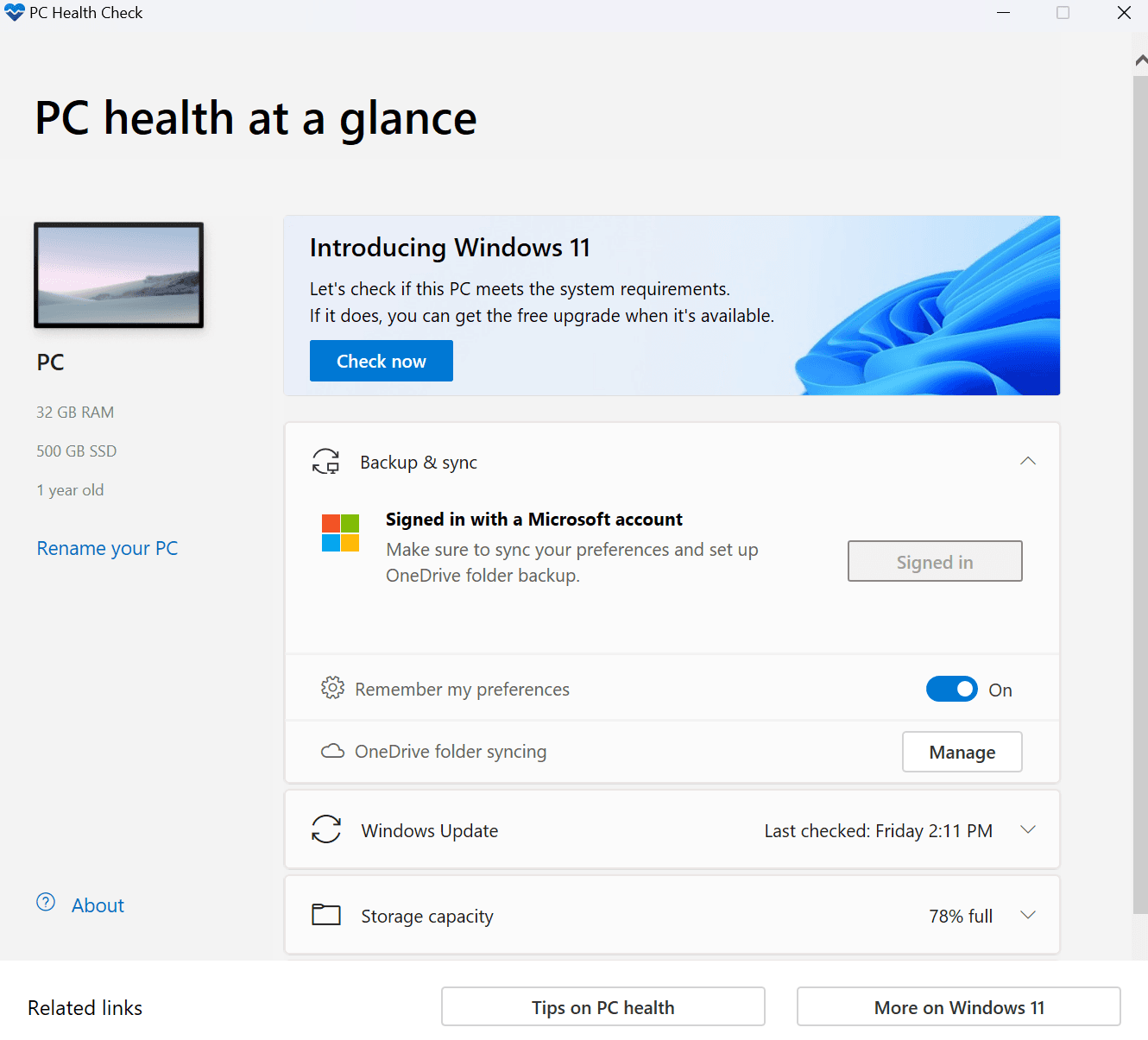Viewport: 1148px width, 1040px height.
Task: Click the Microsoft account logo
Action: [x=340, y=533]
